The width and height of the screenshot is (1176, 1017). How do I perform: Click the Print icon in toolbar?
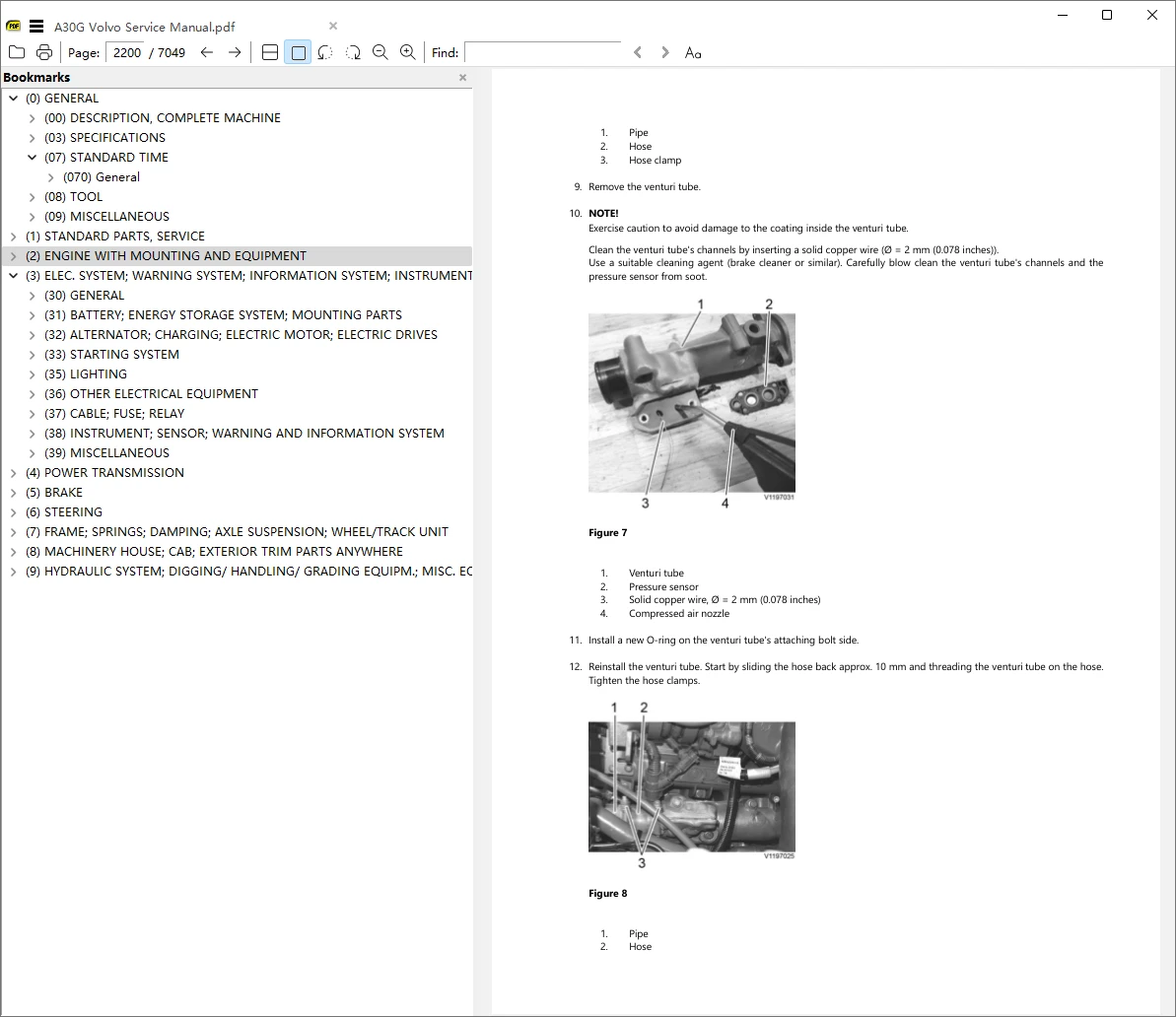44,52
